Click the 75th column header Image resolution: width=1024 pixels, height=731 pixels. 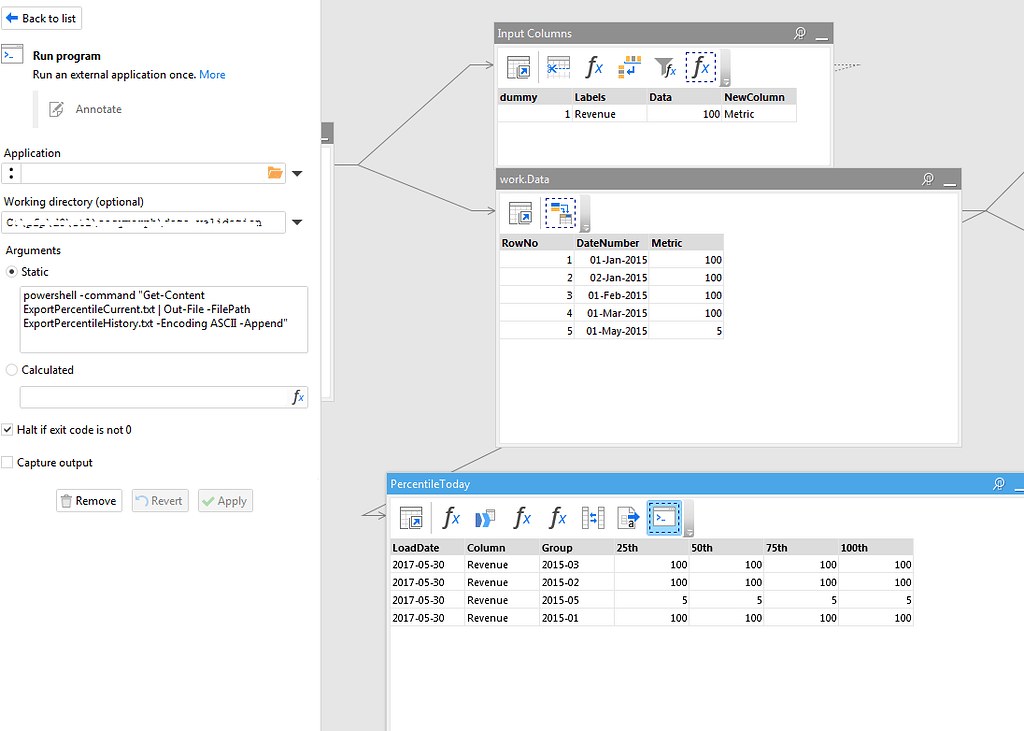pos(801,547)
